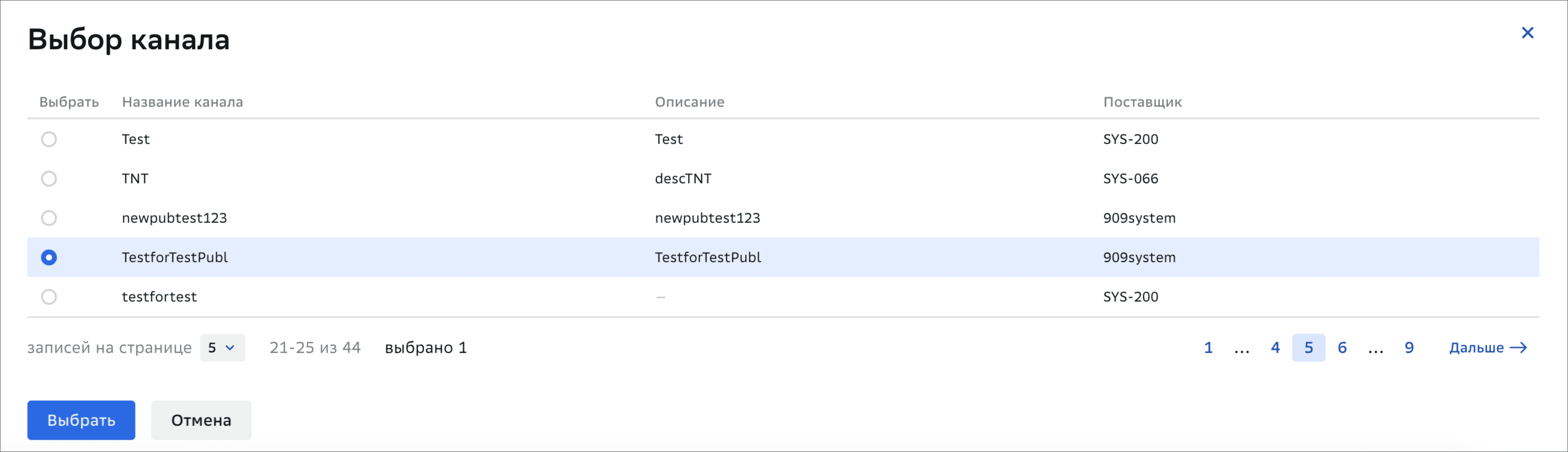Click the Test description cell

point(669,139)
